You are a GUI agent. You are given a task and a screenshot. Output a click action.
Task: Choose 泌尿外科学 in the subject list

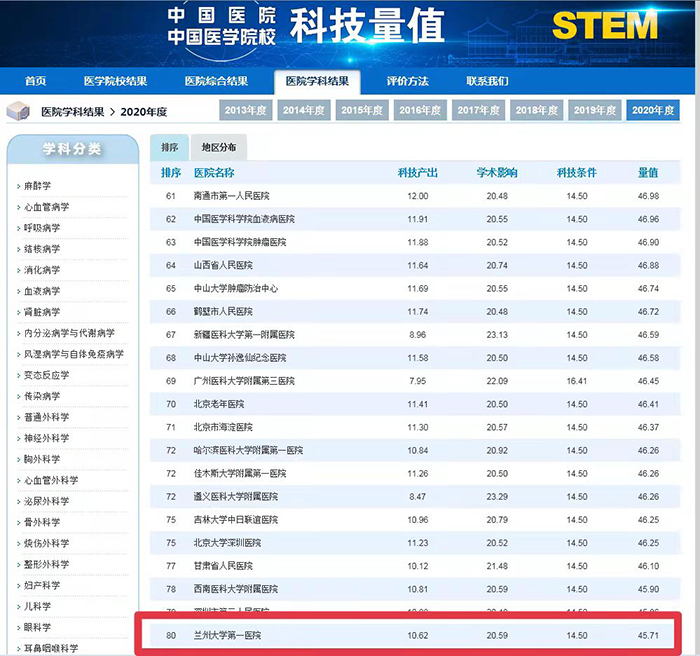46,501
